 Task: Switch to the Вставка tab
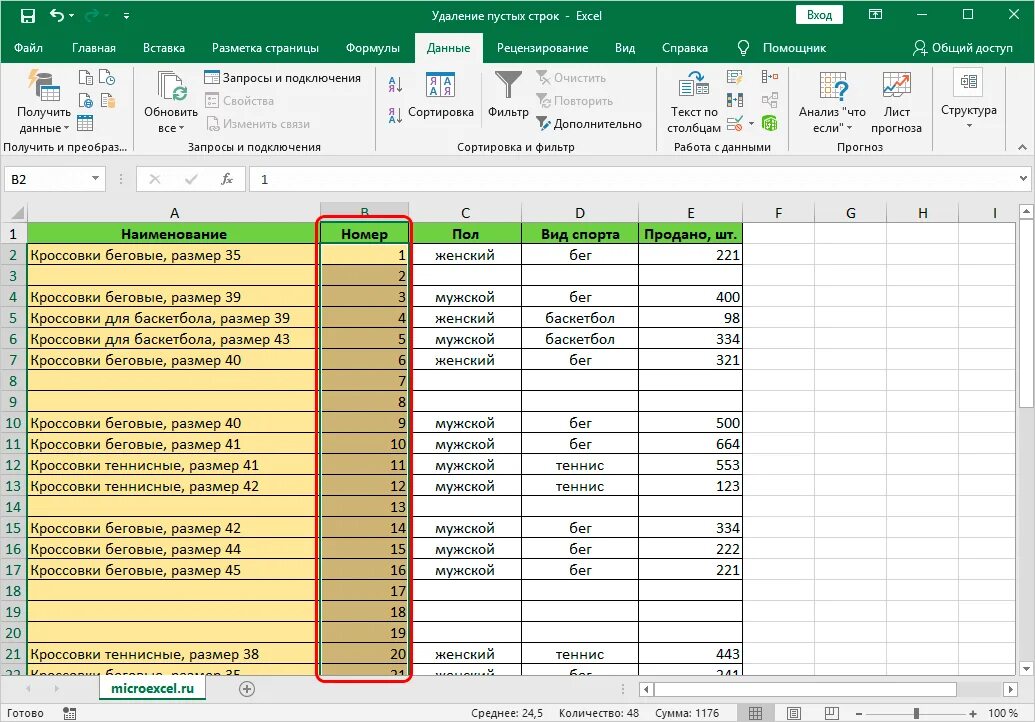[164, 48]
